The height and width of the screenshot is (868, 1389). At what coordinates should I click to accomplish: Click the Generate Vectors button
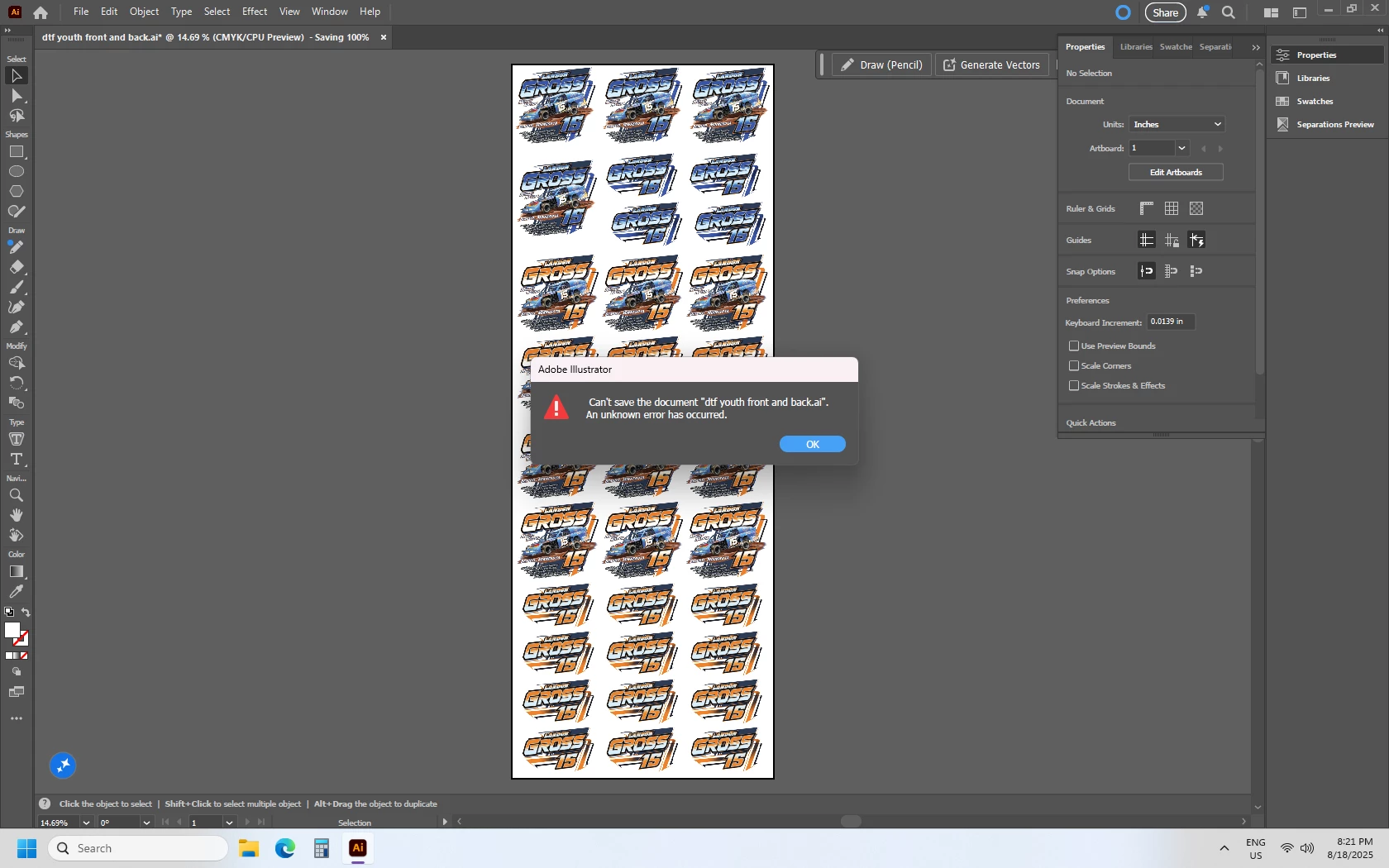(x=992, y=64)
